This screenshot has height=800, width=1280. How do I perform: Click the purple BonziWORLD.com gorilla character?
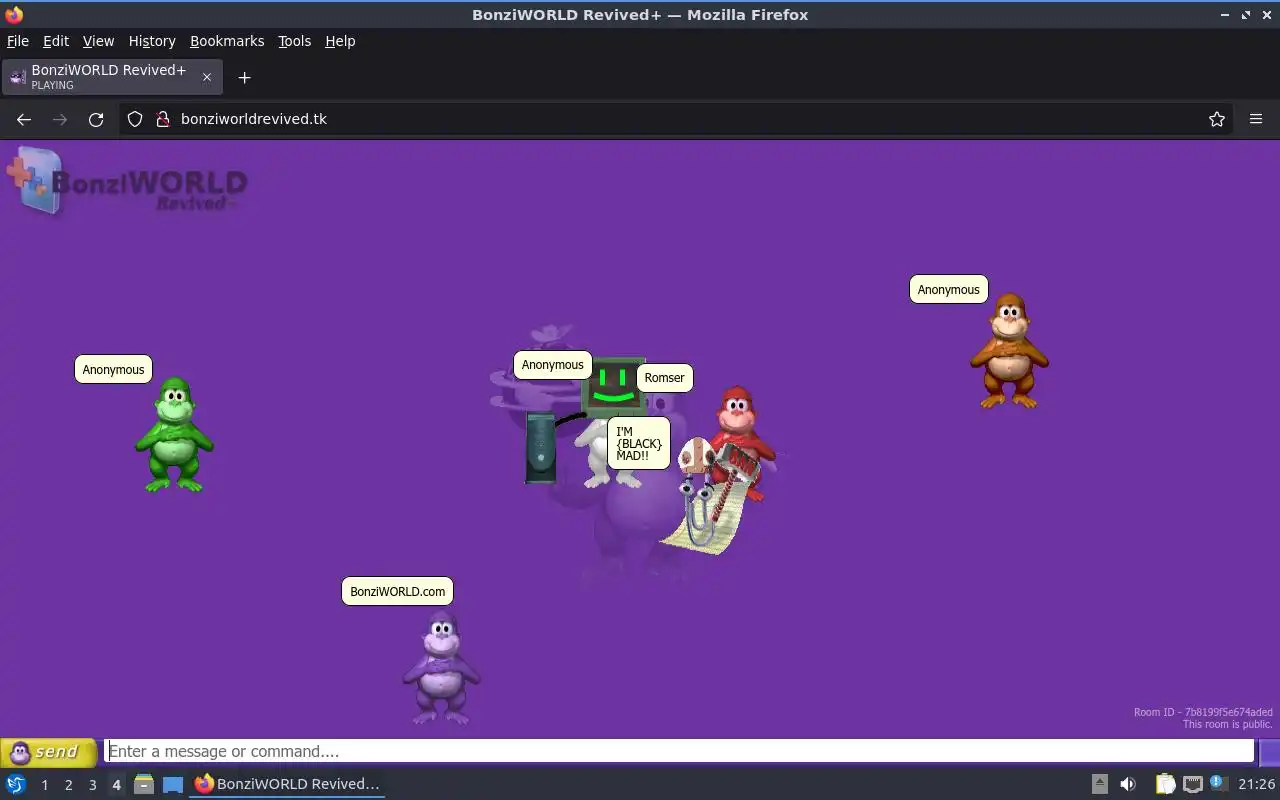coord(441,667)
